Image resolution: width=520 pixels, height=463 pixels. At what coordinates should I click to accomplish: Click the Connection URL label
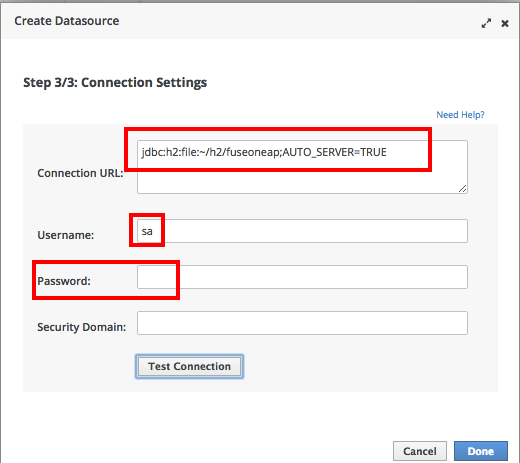(x=80, y=173)
